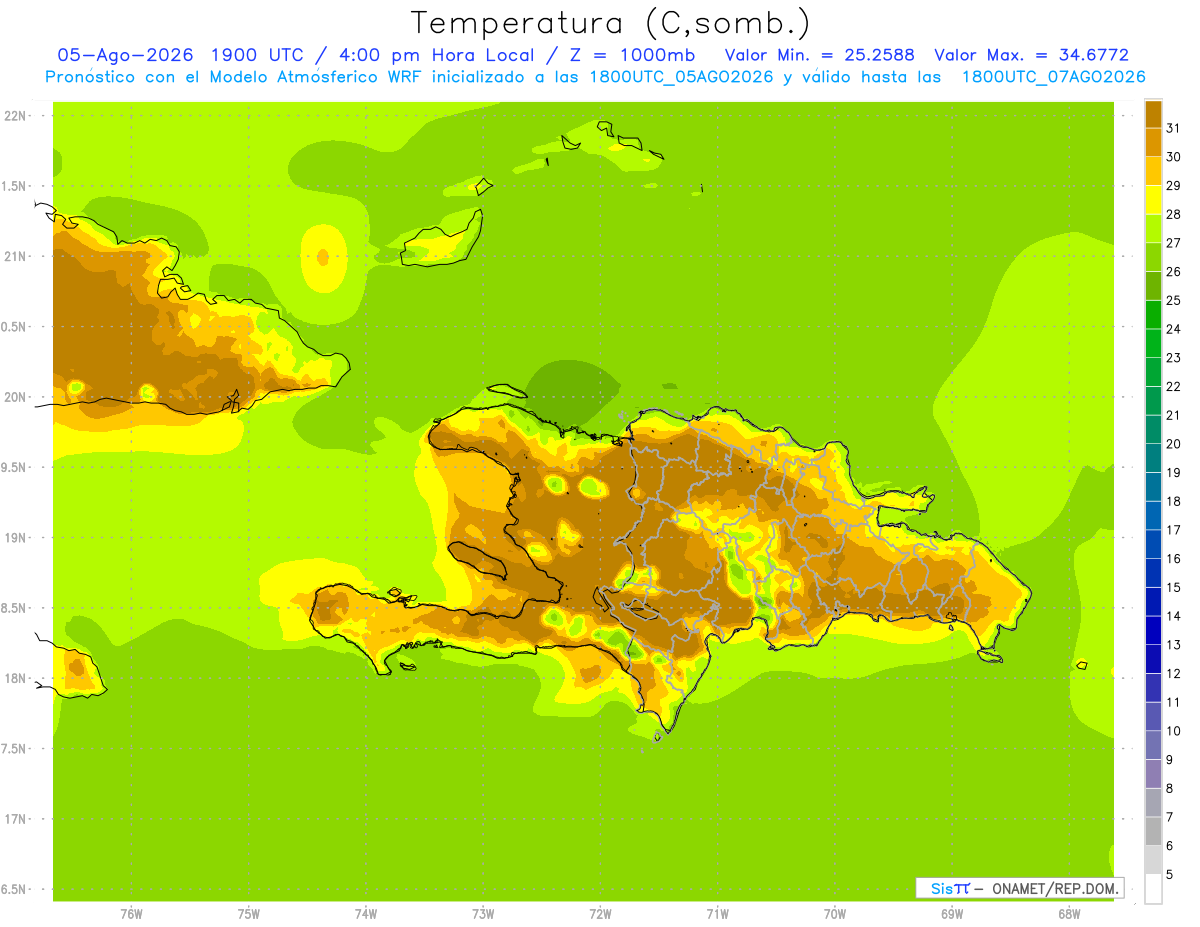This screenshot has height=927, width=1200.
Task: Click the "19N" latitude axis label
Action: 14,538
